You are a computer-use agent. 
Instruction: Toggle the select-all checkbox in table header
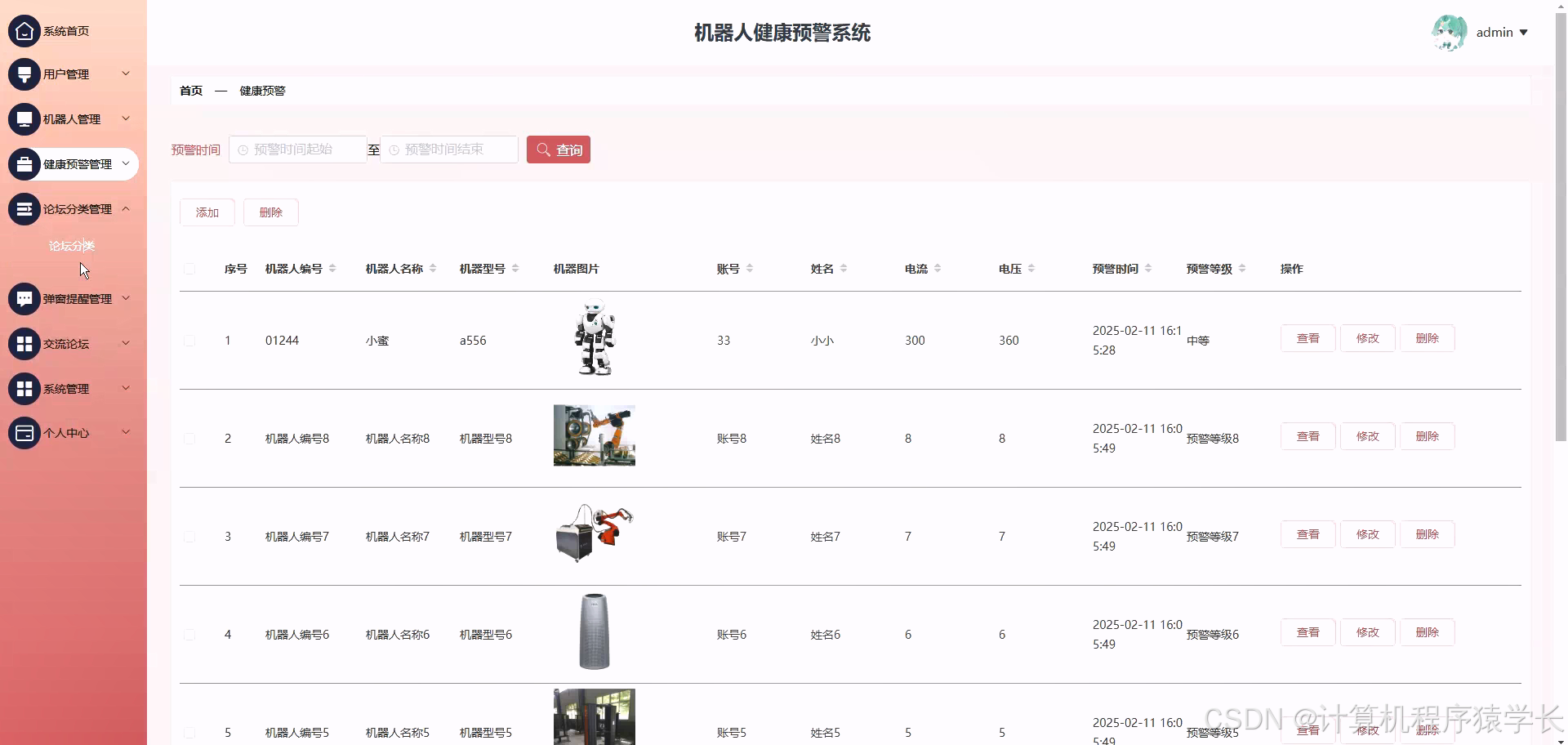189,269
